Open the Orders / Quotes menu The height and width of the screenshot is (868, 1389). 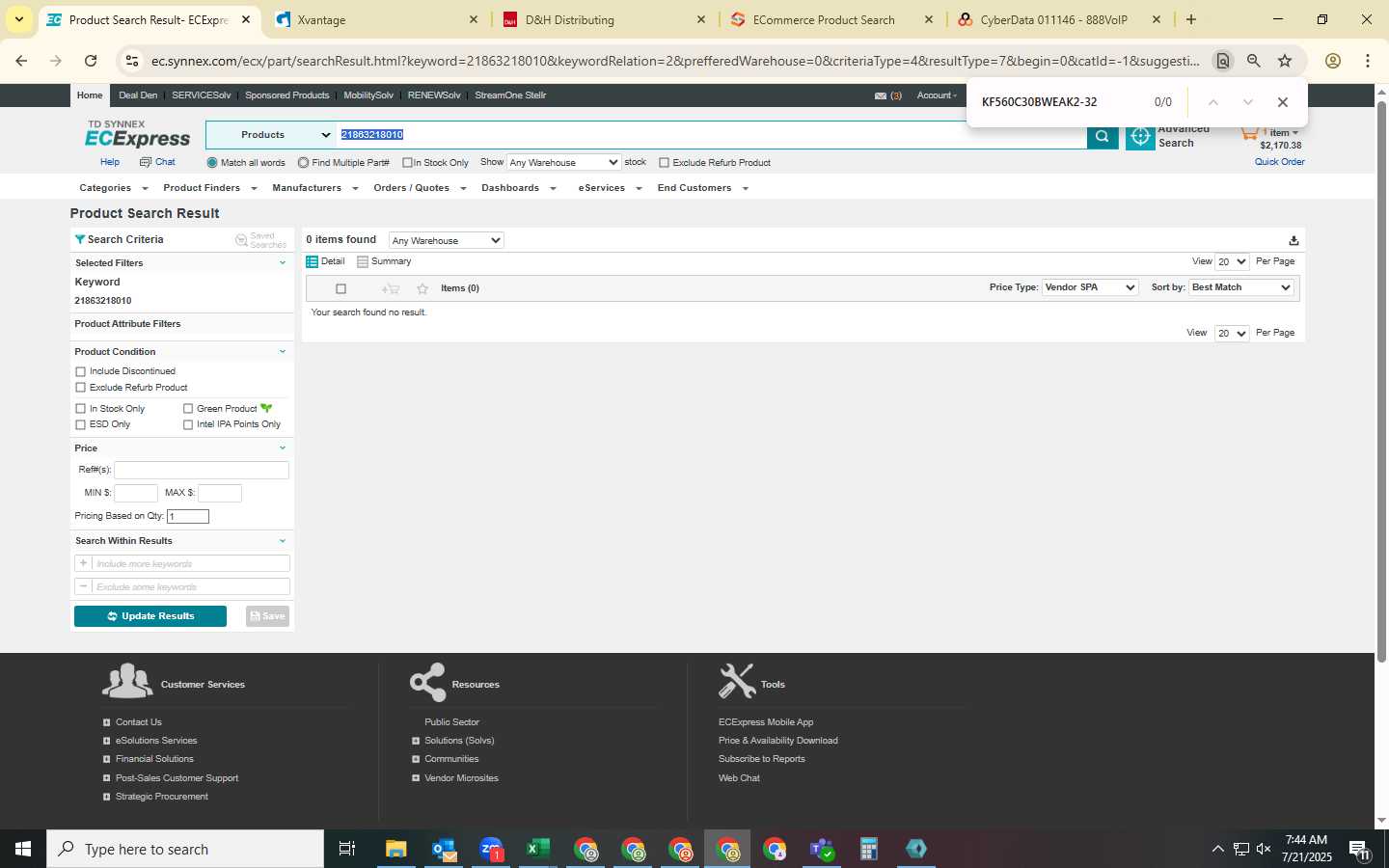(420, 188)
